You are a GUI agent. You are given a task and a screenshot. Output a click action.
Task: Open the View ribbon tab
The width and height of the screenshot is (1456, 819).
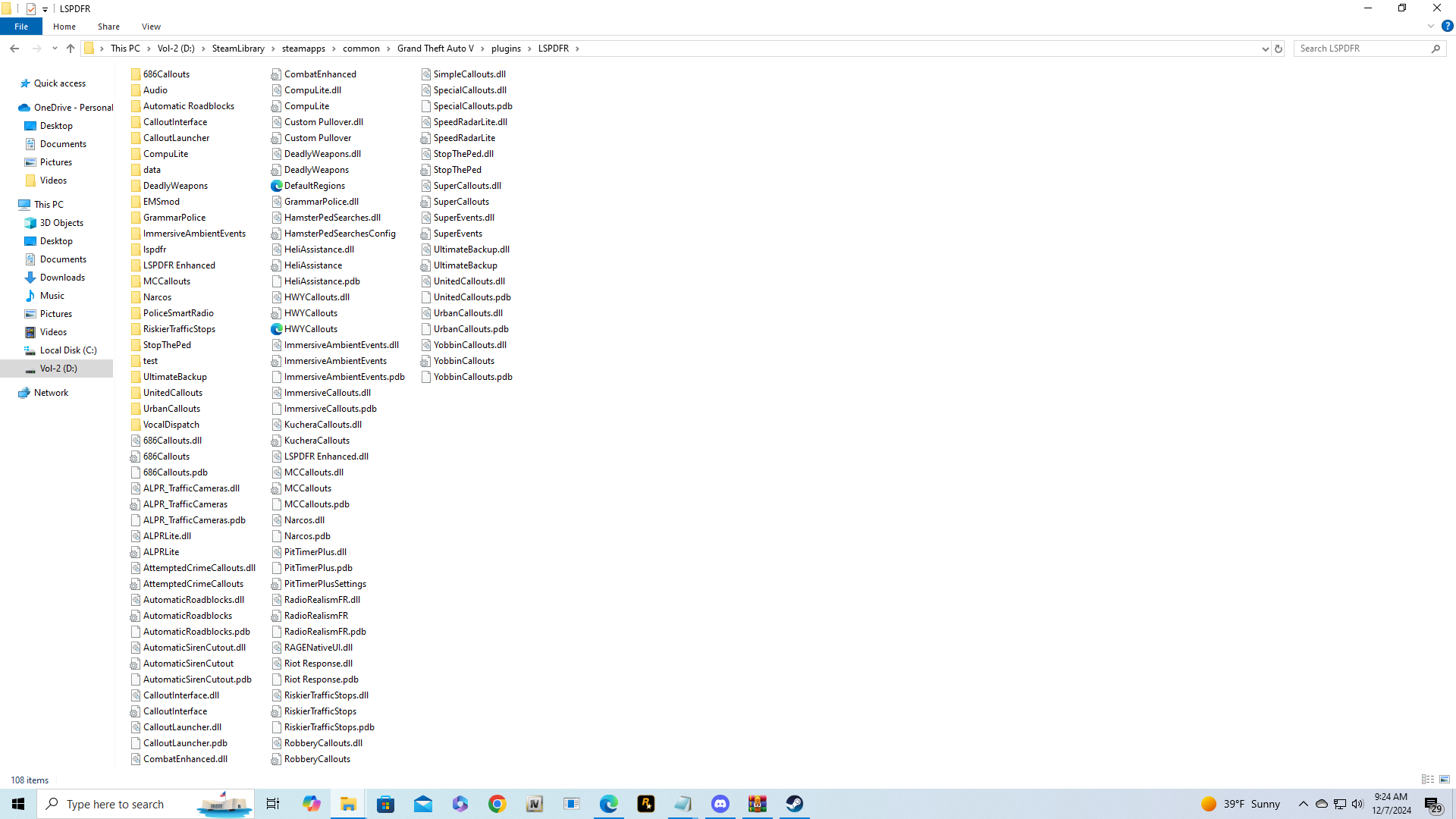(151, 27)
